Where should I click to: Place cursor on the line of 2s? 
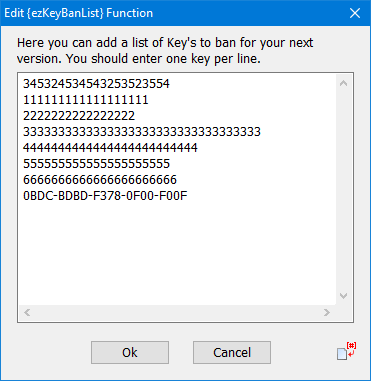click(x=79, y=116)
